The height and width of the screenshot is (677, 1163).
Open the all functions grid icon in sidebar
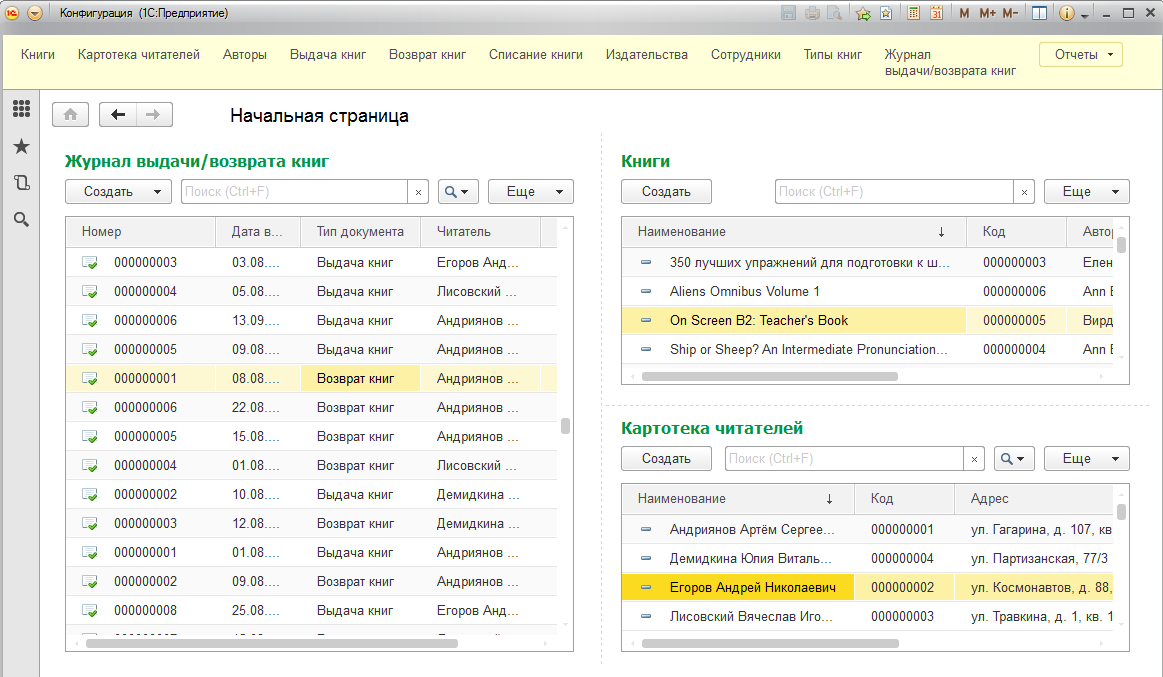click(x=21, y=108)
